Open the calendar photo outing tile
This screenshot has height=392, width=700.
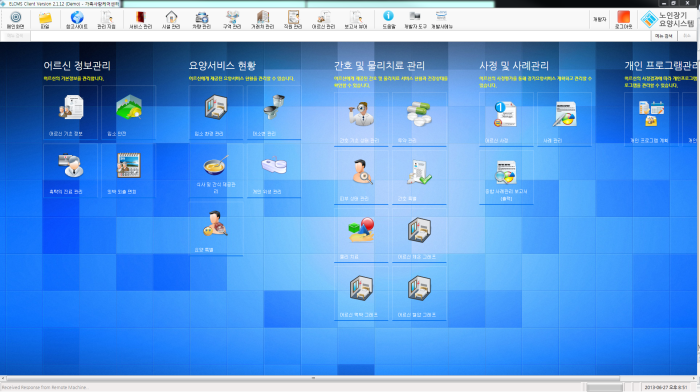point(129,171)
